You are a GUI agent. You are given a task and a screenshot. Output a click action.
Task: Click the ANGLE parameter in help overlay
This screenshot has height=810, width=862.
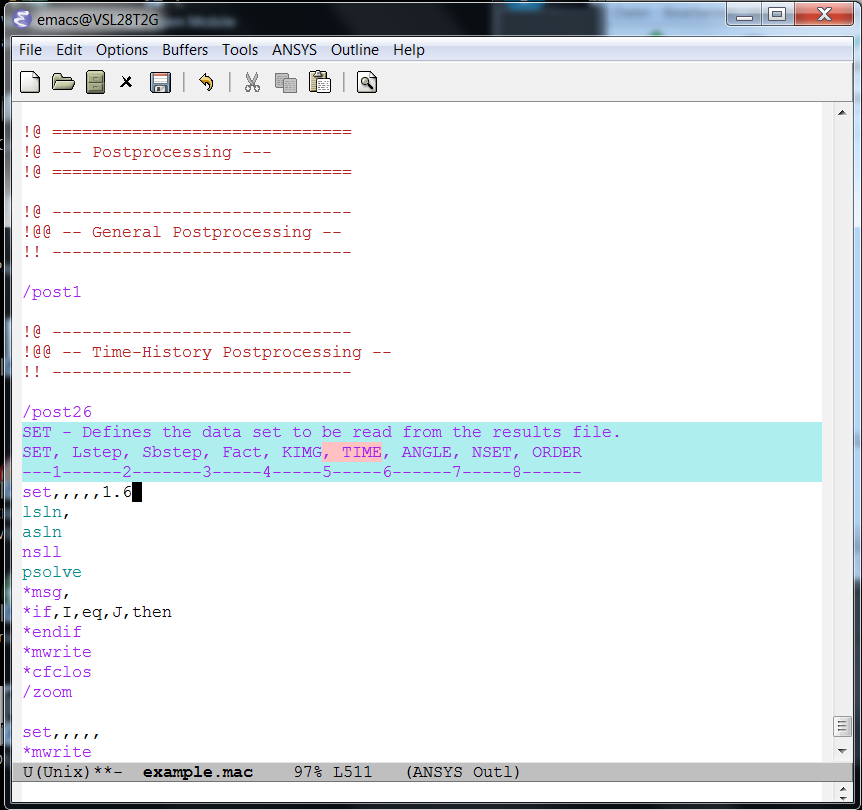[427, 452]
